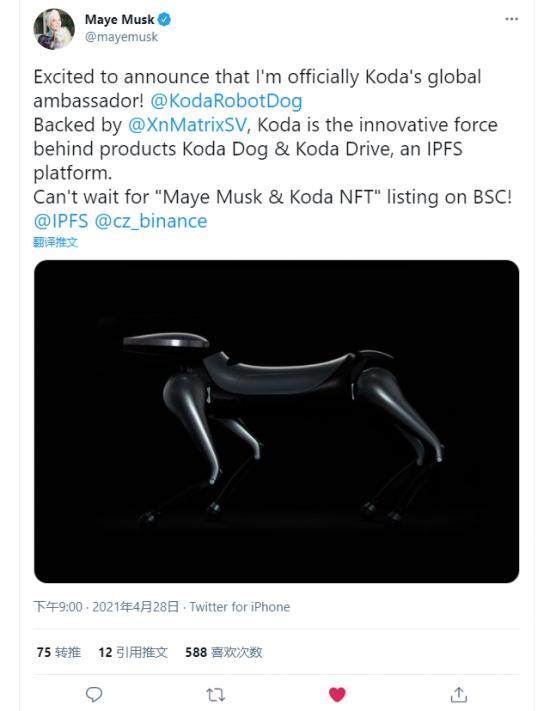
Task: Open the @mayemusk handle
Action: point(122,37)
